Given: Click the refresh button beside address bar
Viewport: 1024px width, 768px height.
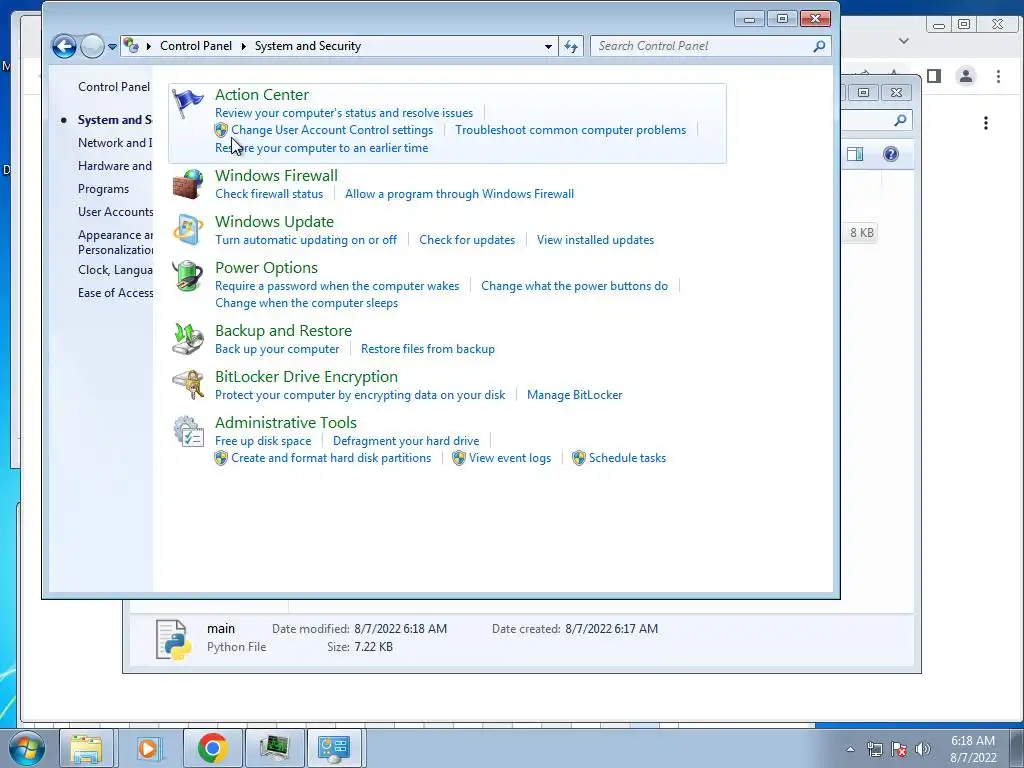Looking at the screenshot, I should point(571,46).
